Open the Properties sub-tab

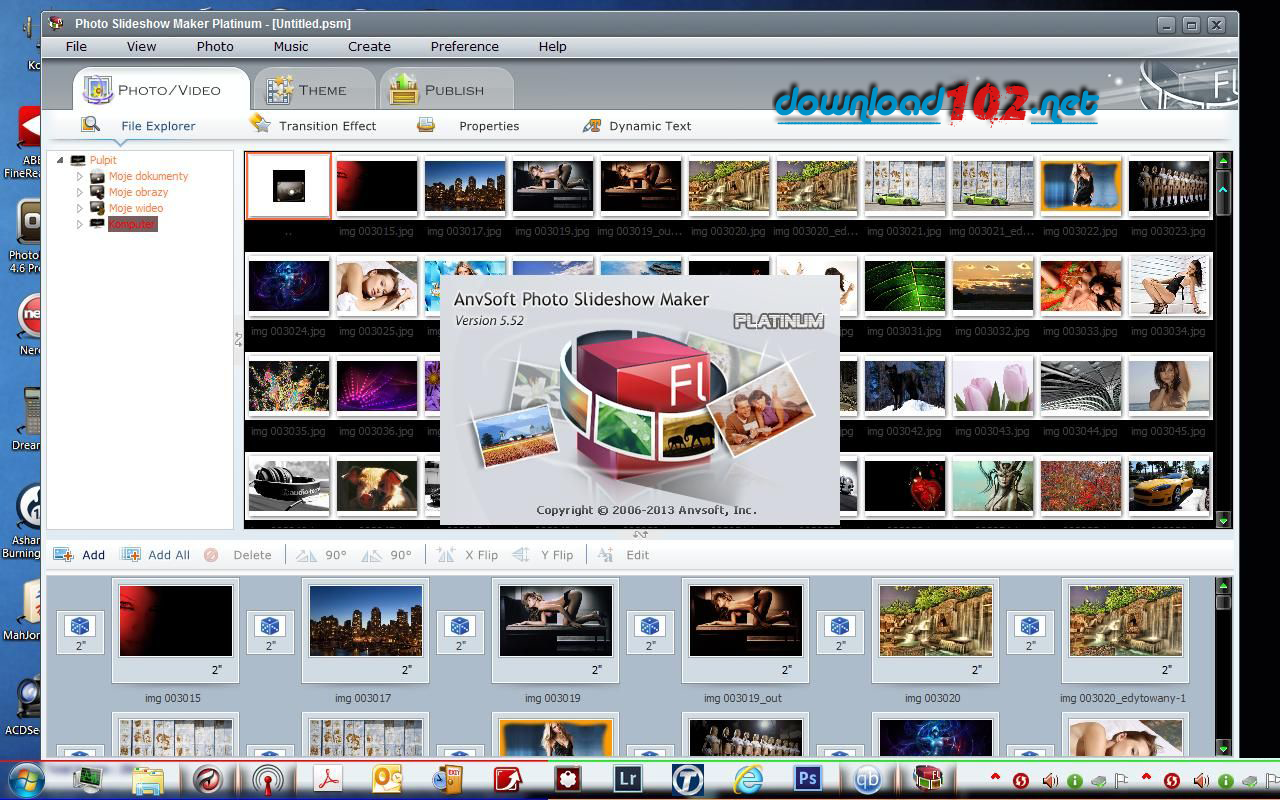tap(469, 125)
